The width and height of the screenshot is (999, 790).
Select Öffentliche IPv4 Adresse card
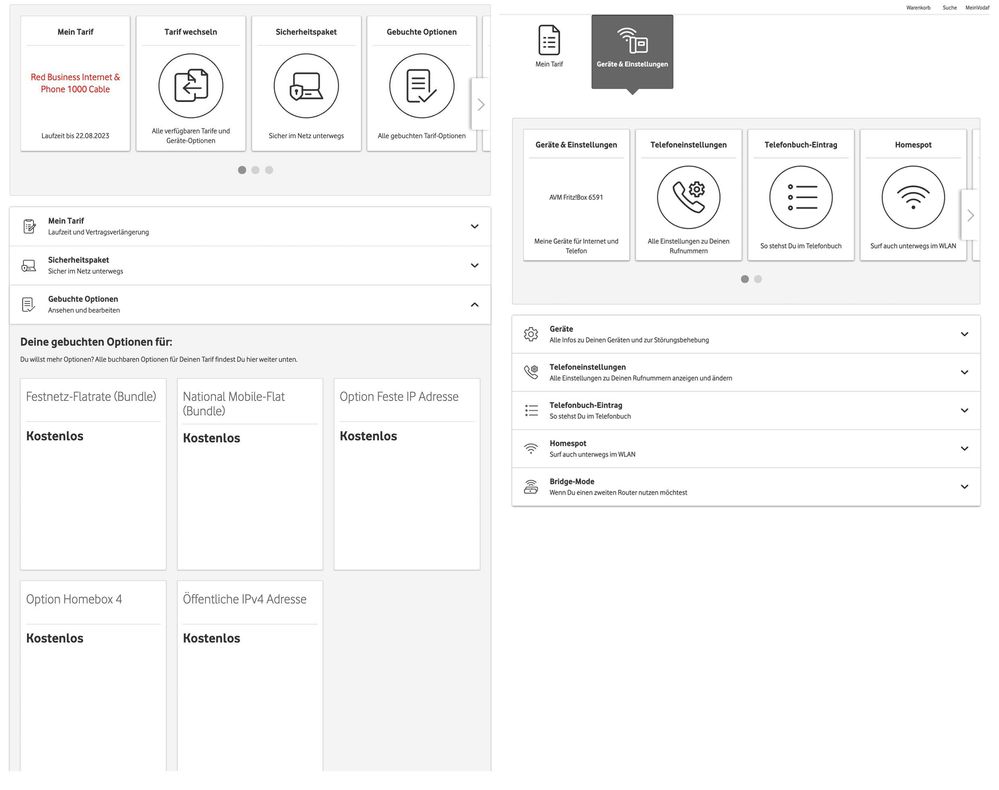point(250,675)
